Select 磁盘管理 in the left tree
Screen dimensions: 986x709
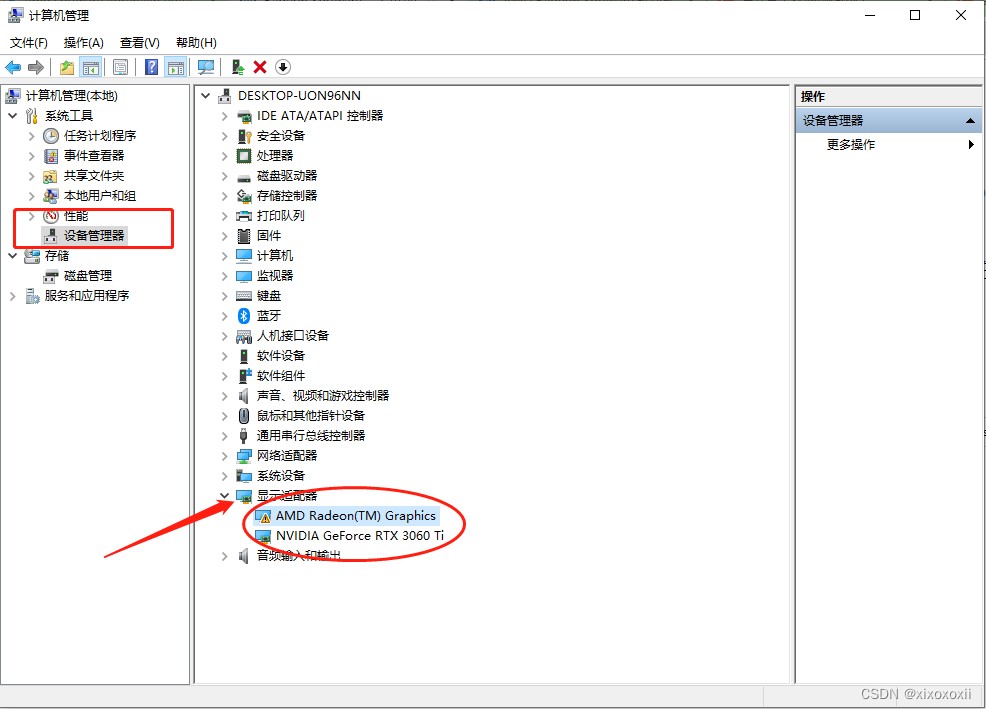tap(88, 276)
